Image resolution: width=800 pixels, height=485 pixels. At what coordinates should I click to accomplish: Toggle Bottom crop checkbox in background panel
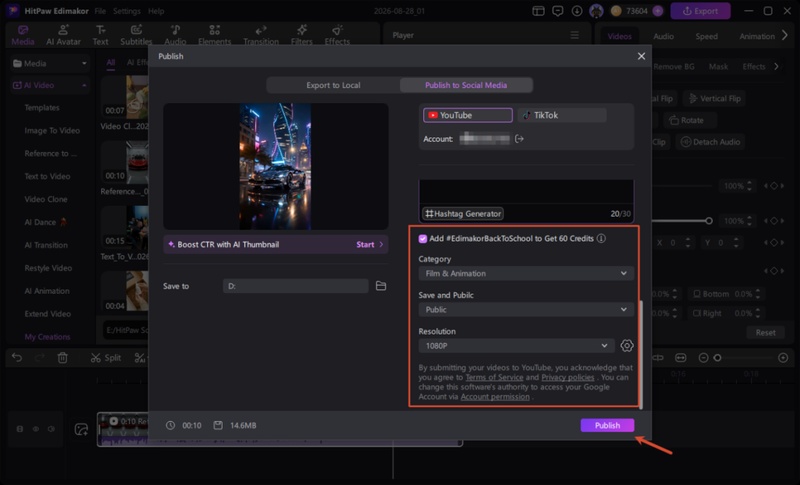tap(696, 294)
